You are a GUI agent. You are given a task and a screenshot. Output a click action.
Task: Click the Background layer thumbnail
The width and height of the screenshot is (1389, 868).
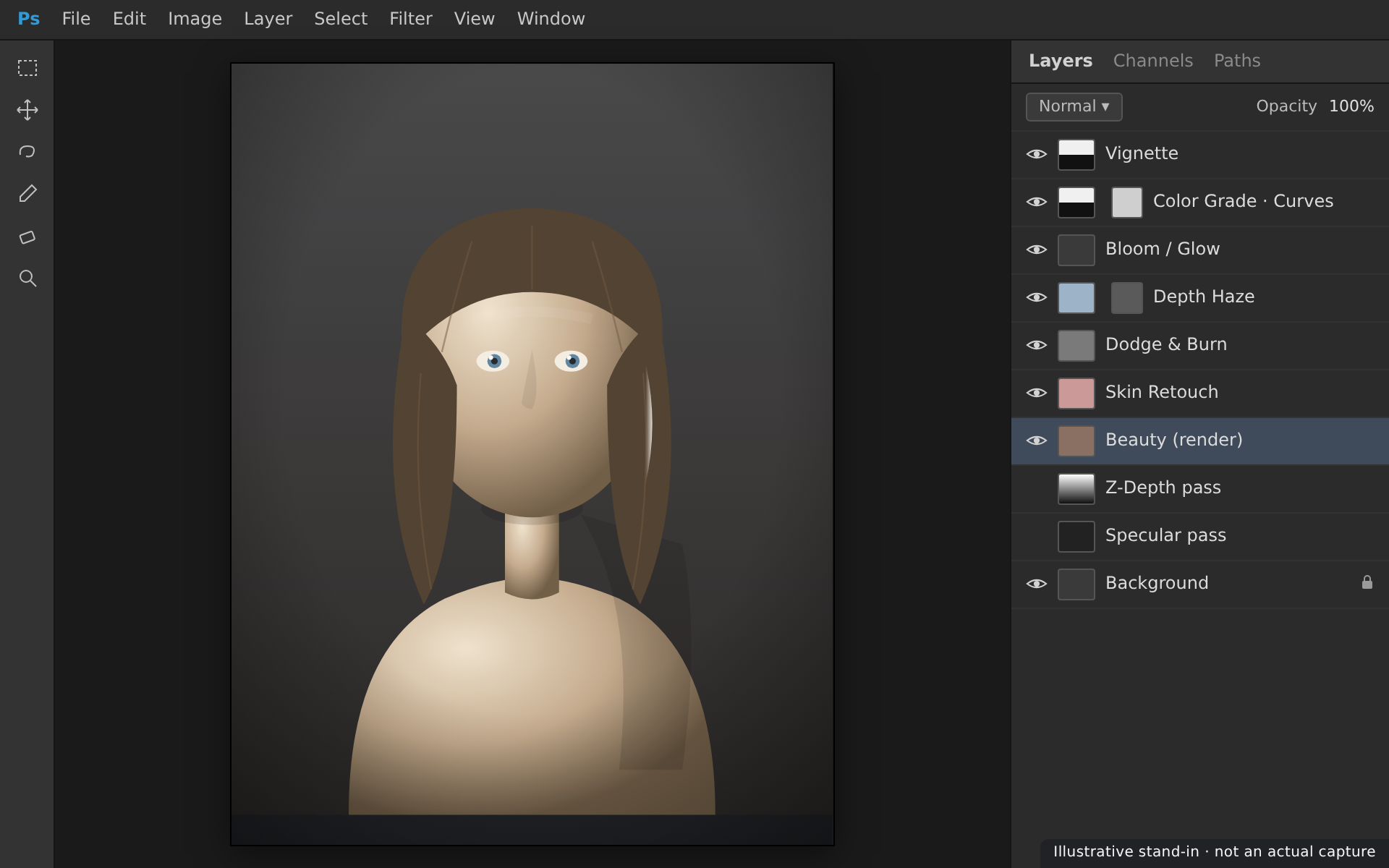[1076, 584]
